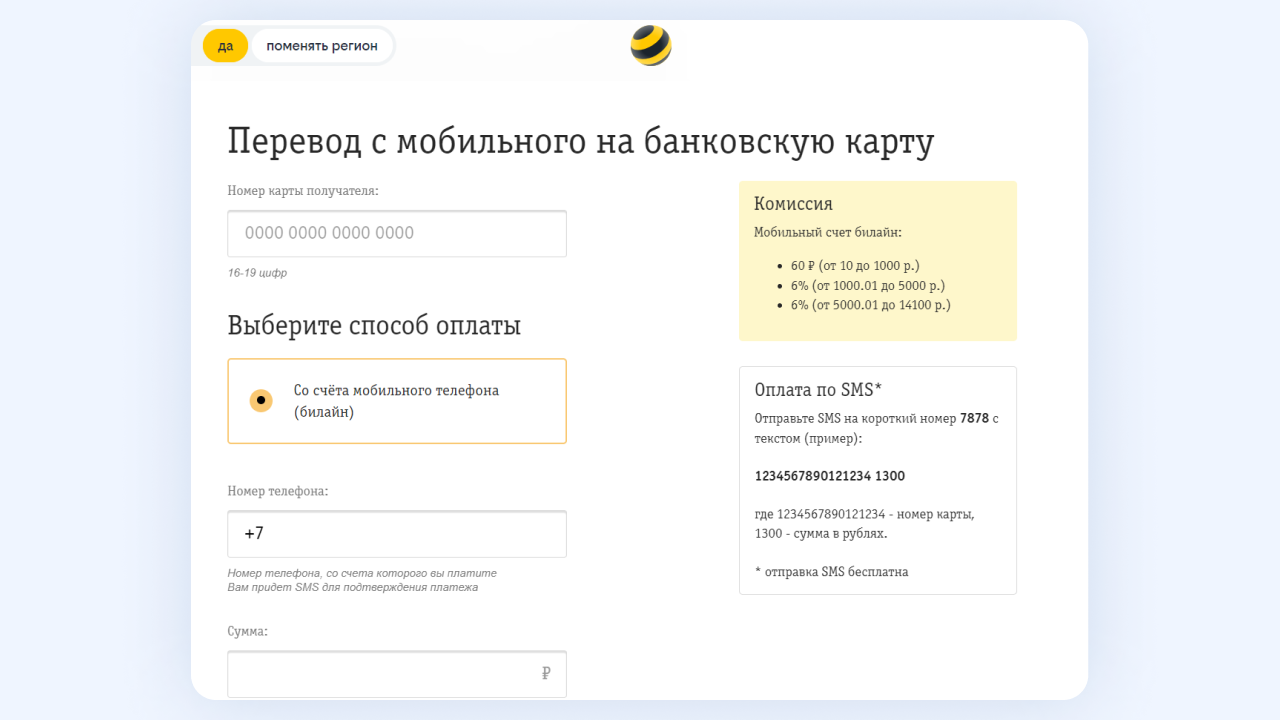Select «Со счёта мобильного телефона» radio button
Viewport: 1280px width, 720px height.
[261, 401]
